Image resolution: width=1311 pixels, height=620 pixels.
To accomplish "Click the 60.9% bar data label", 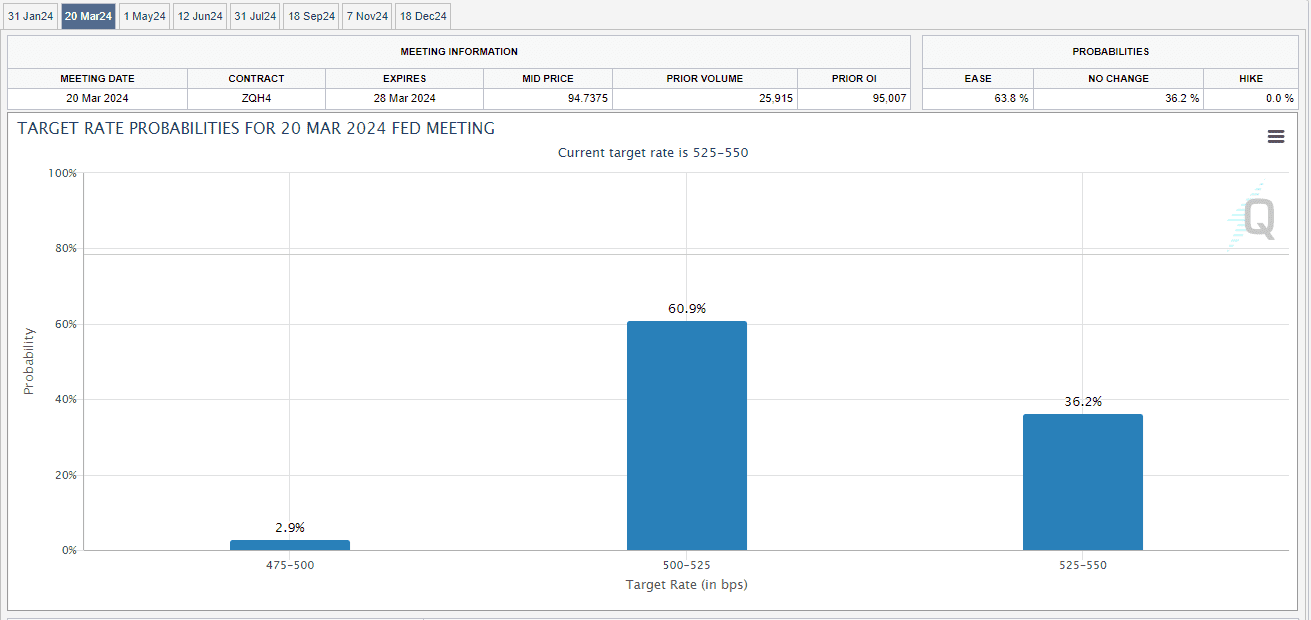I will (687, 309).
